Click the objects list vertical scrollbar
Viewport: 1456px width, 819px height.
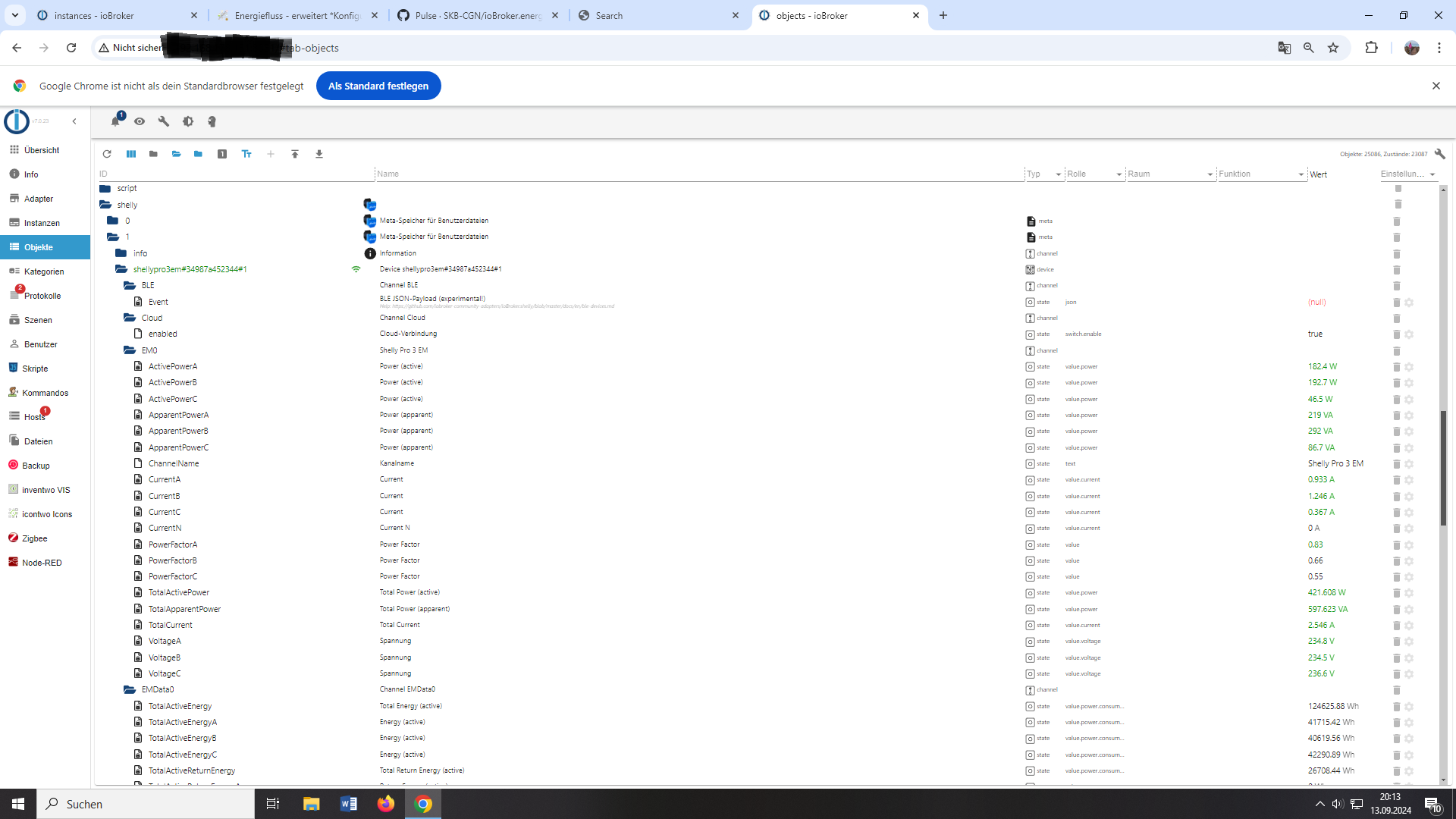coord(1443,468)
